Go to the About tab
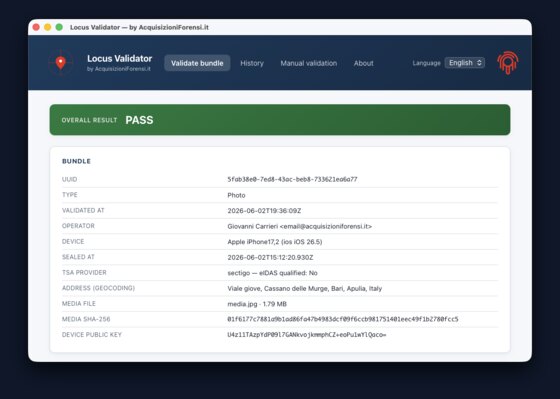The image size is (560, 399). (x=364, y=63)
